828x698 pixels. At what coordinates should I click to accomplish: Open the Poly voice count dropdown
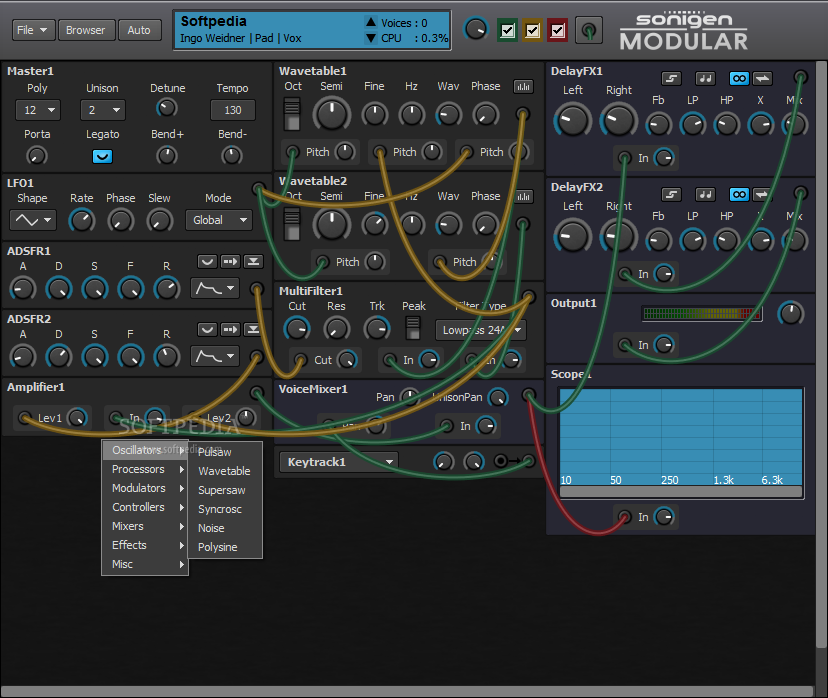(x=37, y=110)
